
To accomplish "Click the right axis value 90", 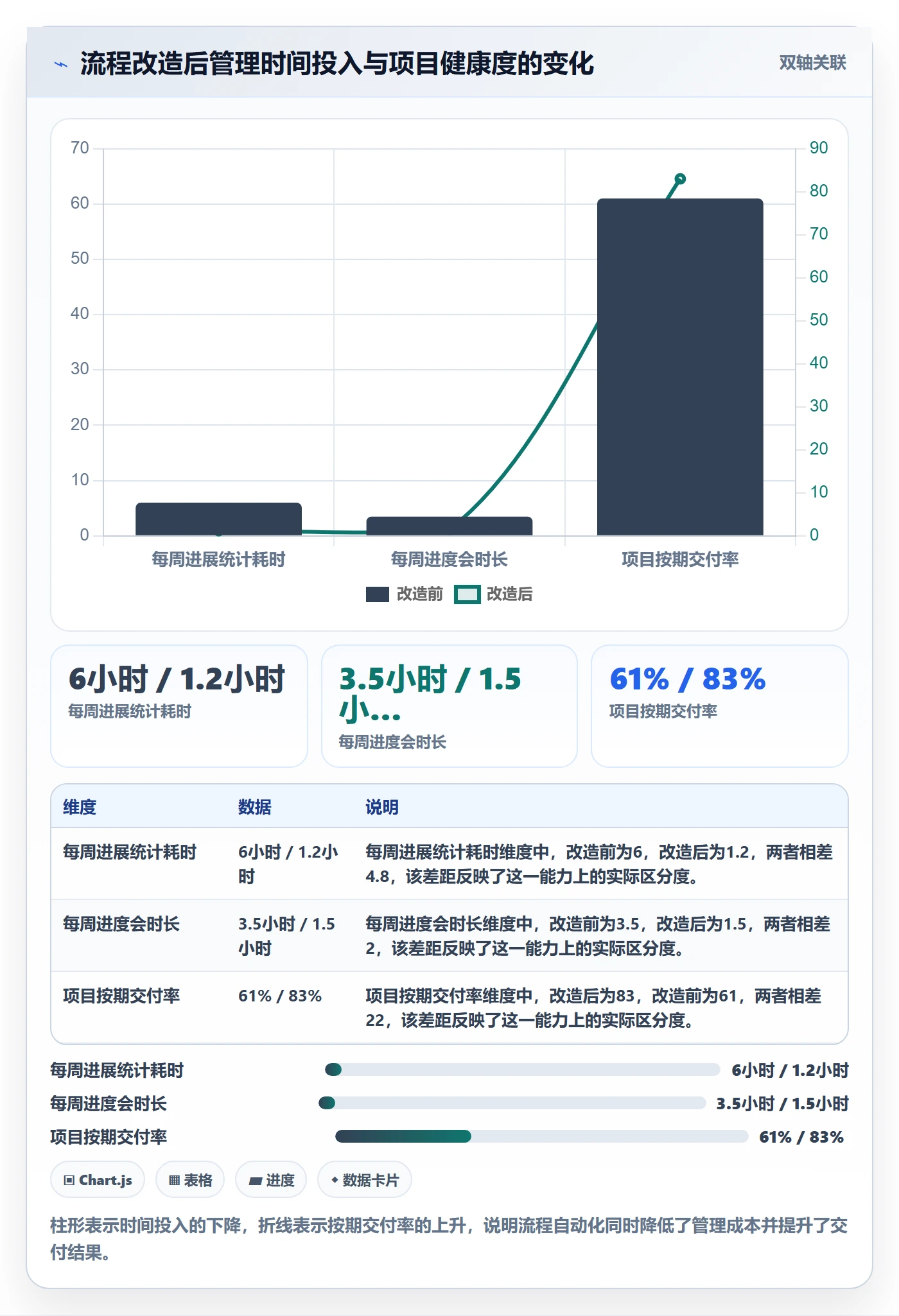I will click(819, 148).
